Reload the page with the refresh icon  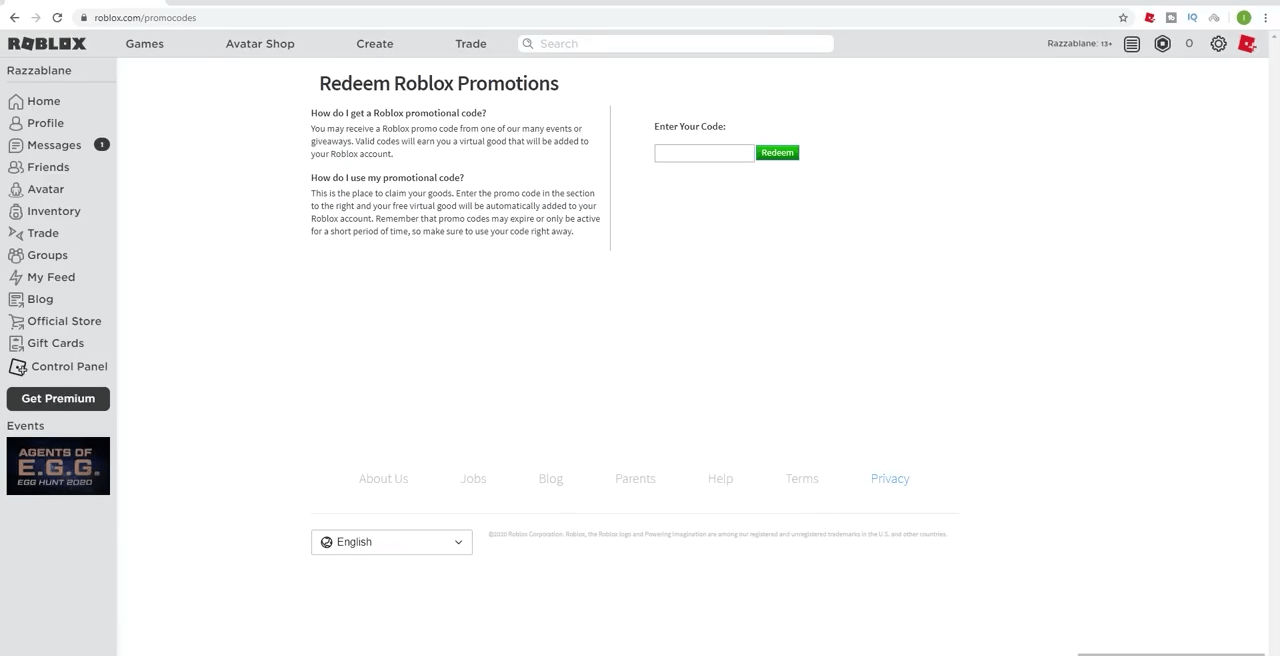coord(57,17)
